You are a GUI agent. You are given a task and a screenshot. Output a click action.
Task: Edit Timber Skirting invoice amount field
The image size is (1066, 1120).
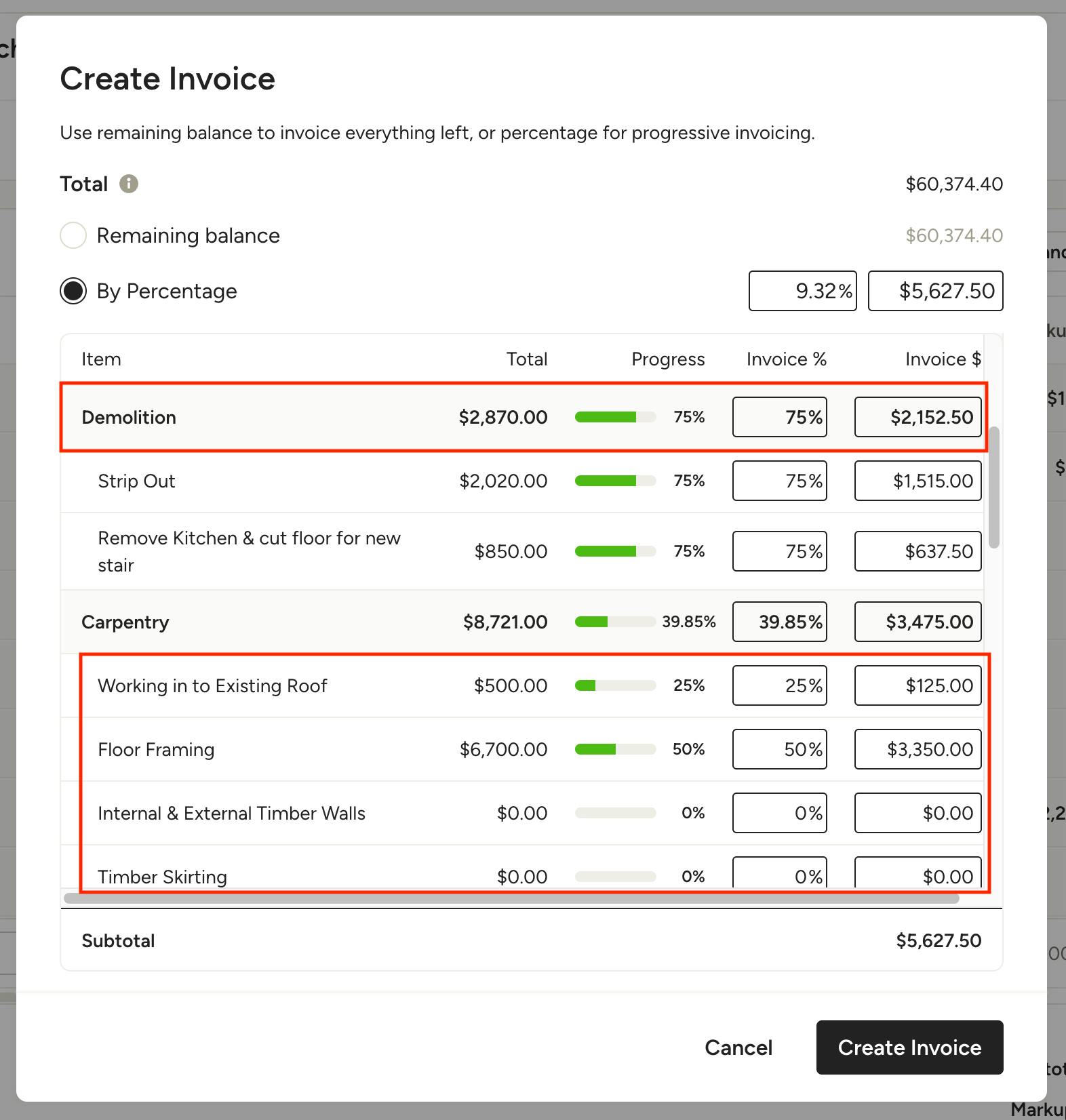(x=918, y=873)
